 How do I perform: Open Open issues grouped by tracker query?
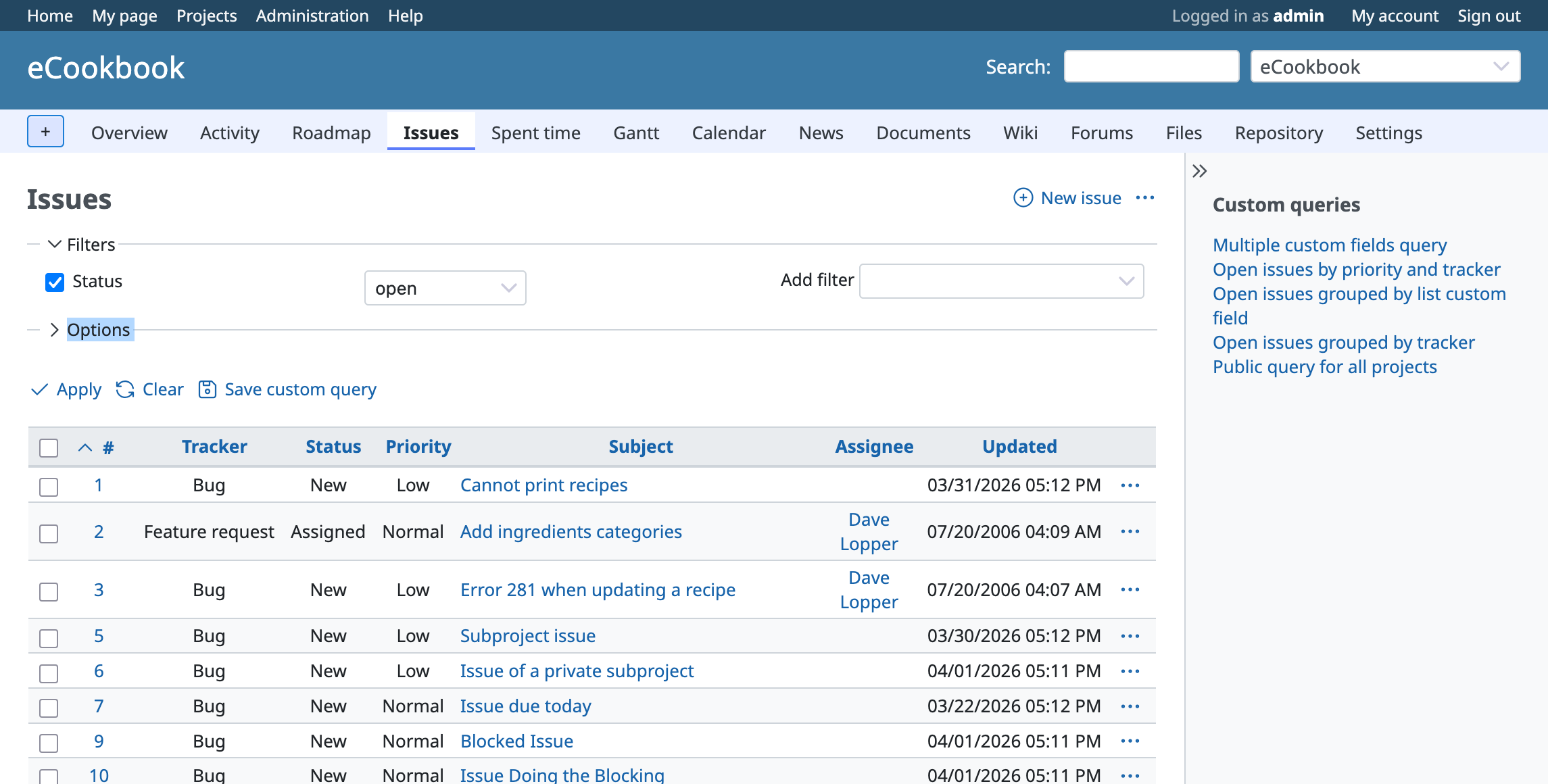pyautogui.click(x=1343, y=342)
